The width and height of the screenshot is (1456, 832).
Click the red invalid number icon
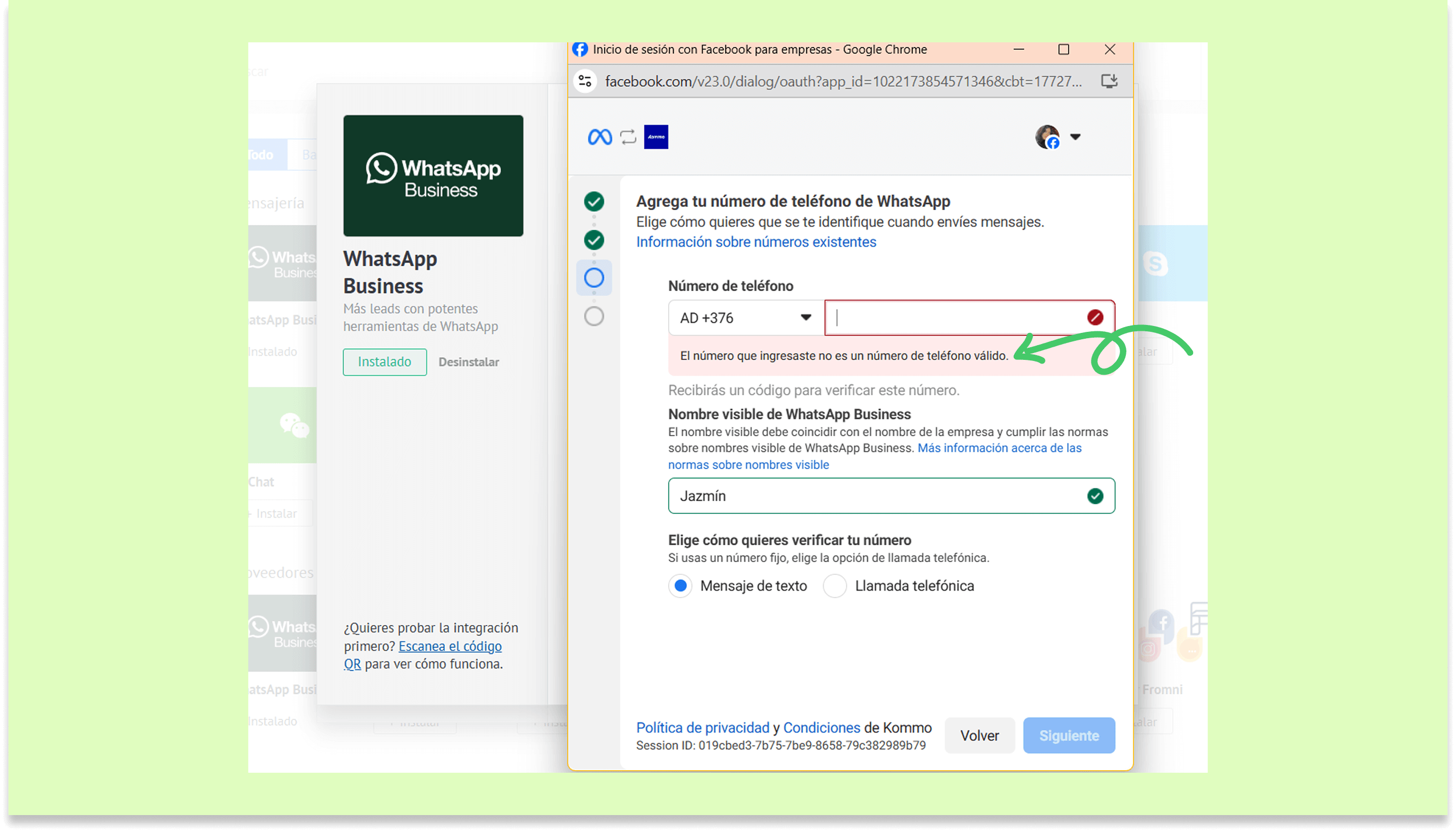pyautogui.click(x=1095, y=318)
